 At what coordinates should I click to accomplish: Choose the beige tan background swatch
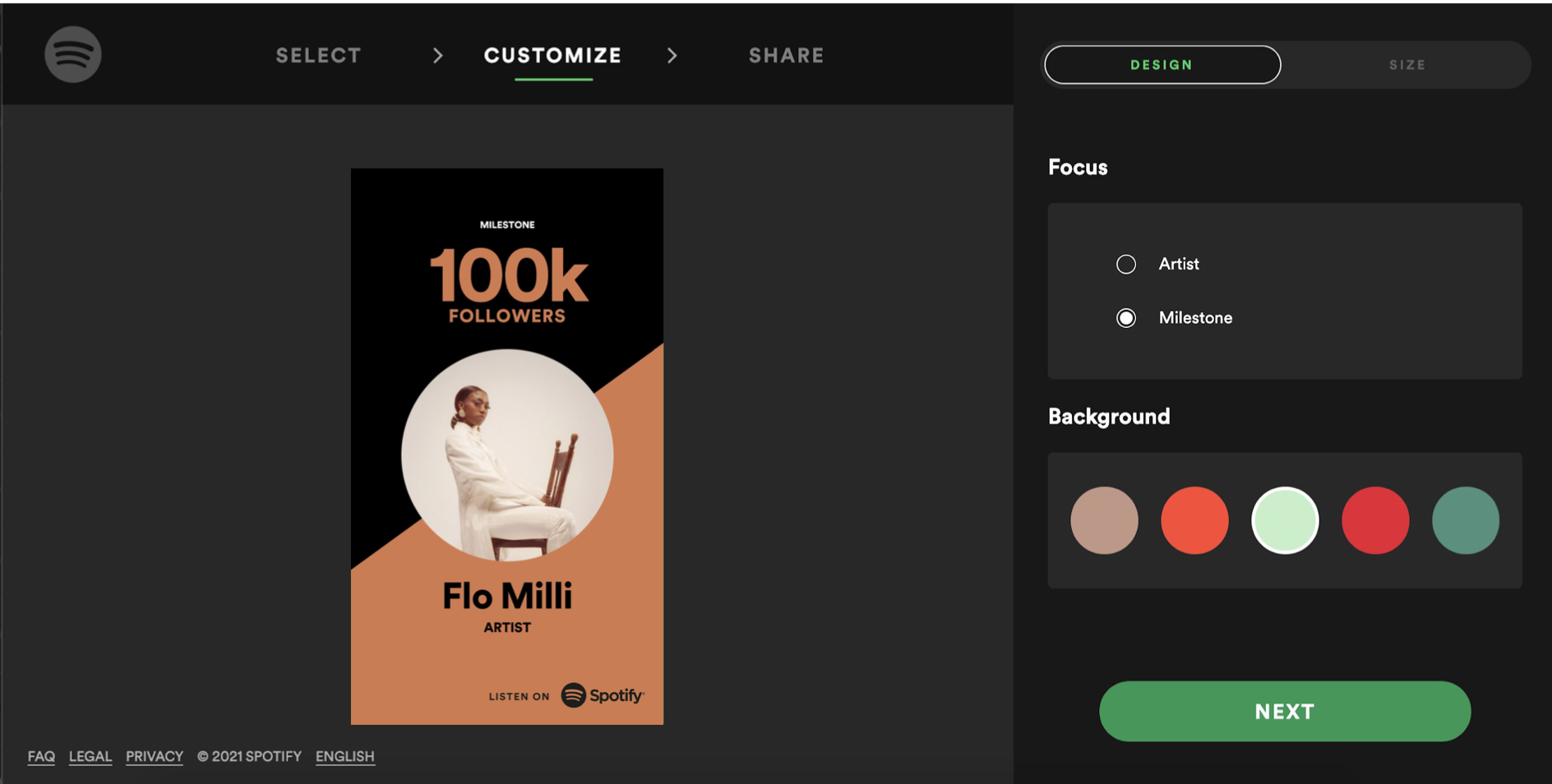tap(1104, 520)
